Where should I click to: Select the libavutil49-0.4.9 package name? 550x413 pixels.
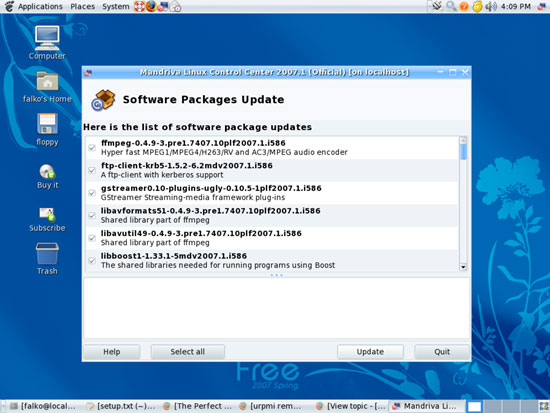click(201, 233)
